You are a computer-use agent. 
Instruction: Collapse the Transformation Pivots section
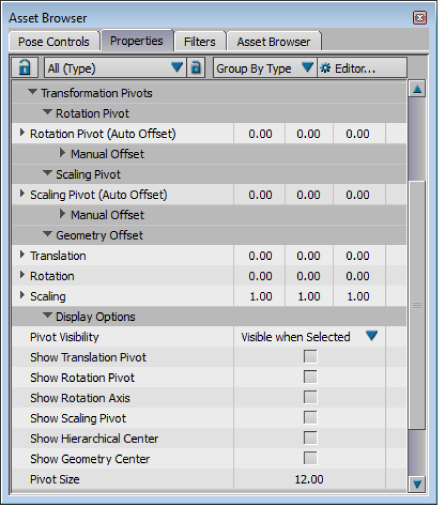point(32,92)
